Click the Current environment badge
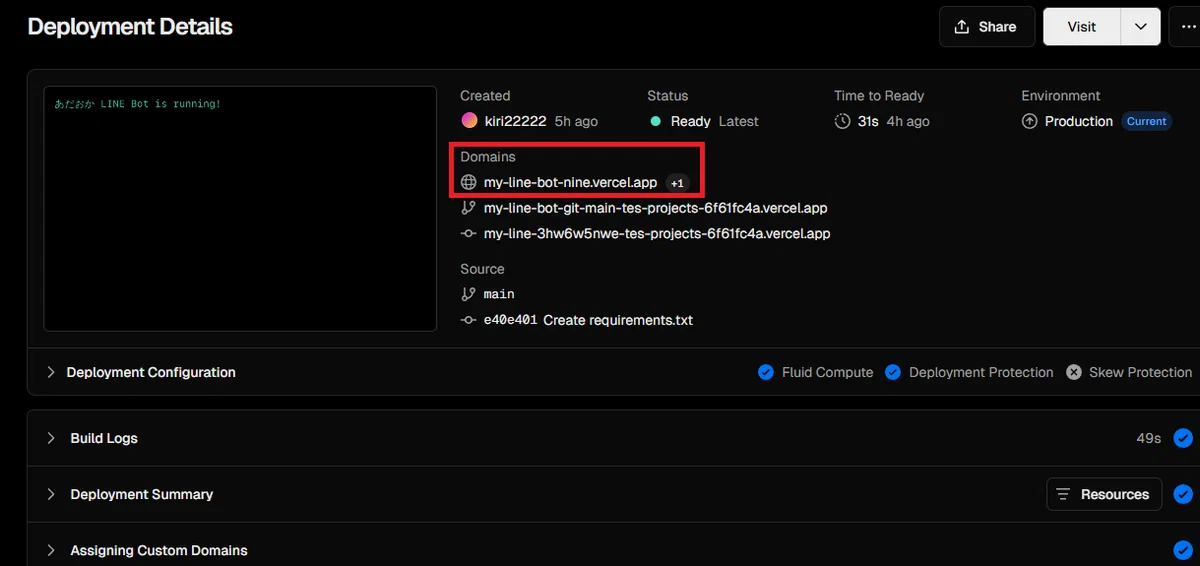This screenshot has width=1200, height=566. [1146, 121]
